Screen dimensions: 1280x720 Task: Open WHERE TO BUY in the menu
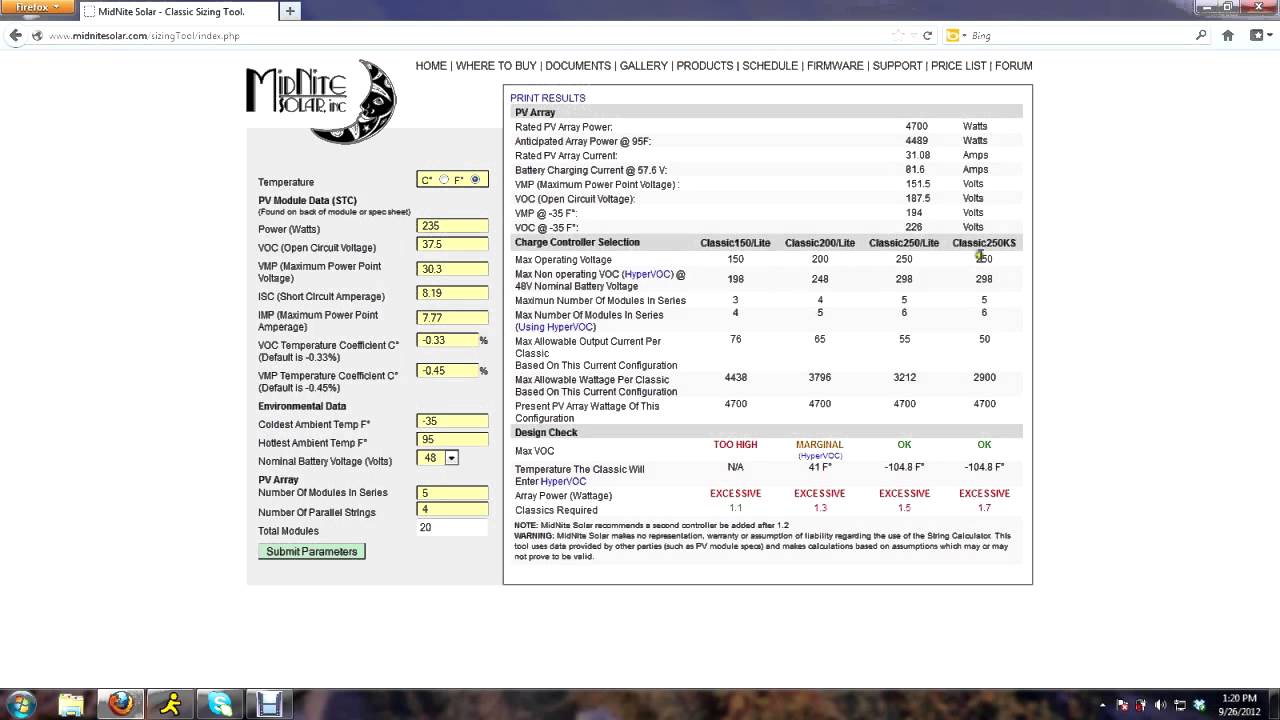point(496,66)
